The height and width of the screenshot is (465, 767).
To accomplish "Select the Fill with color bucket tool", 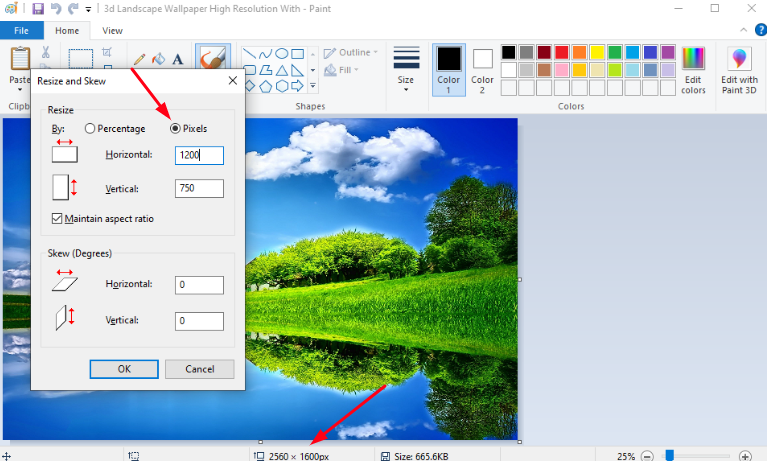I will pyautogui.click(x=158, y=59).
